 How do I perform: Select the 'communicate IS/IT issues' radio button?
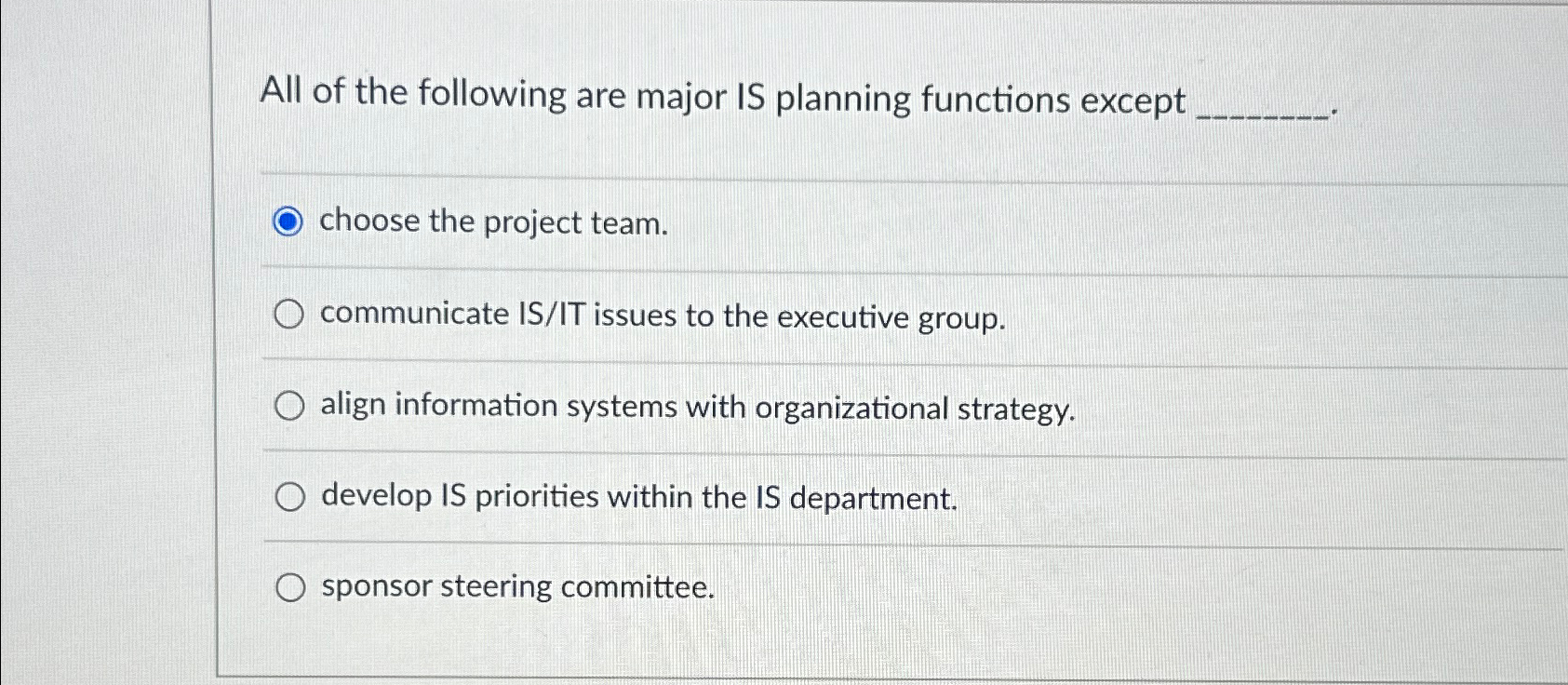click(x=289, y=315)
